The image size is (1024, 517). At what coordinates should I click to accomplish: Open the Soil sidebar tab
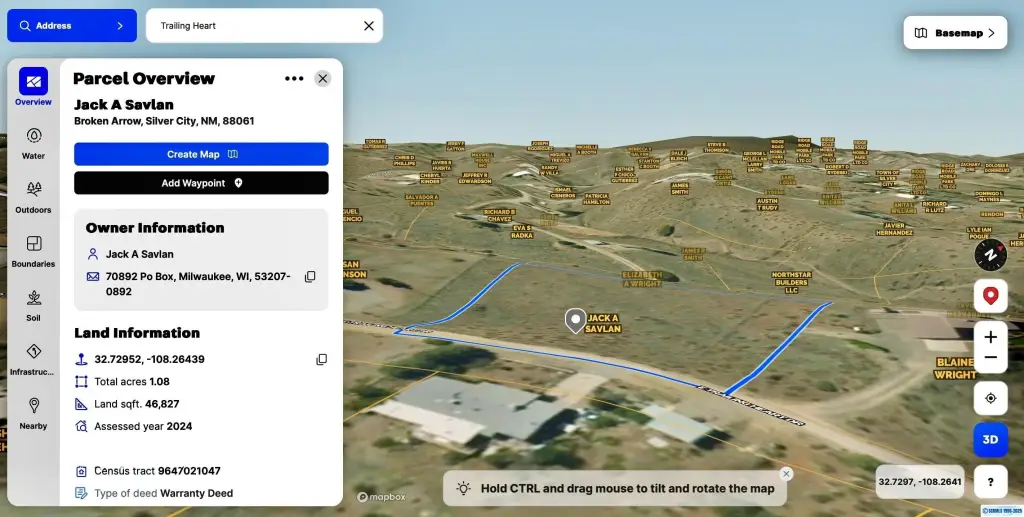click(33, 306)
